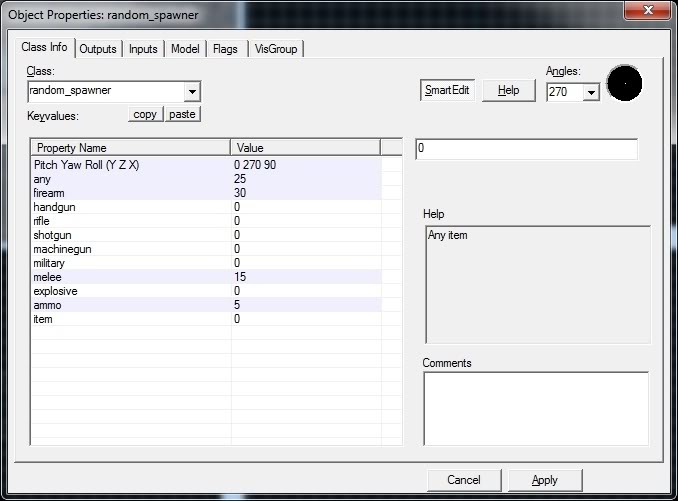The width and height of the screenshot is (678, 501).
Task: Open the Inputs tab
Action: tap(143, 49)
